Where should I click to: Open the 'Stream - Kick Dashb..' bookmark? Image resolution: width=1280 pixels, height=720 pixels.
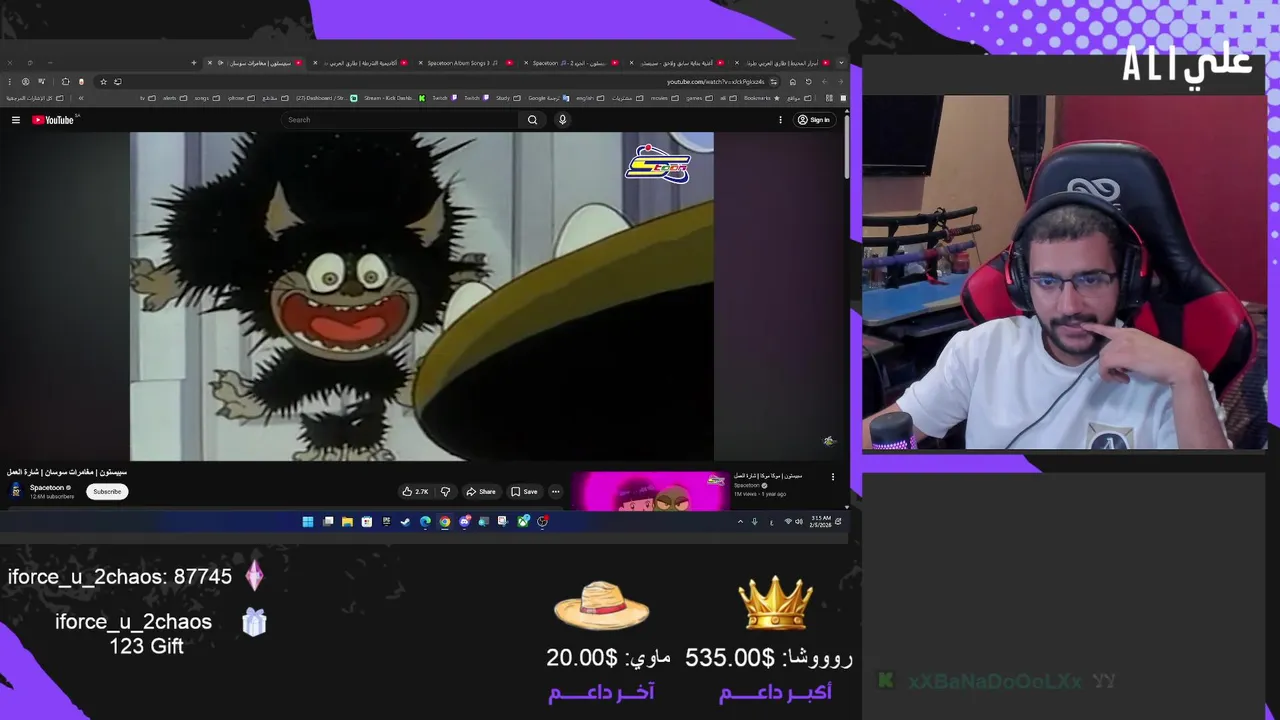(x=394, y=98)
